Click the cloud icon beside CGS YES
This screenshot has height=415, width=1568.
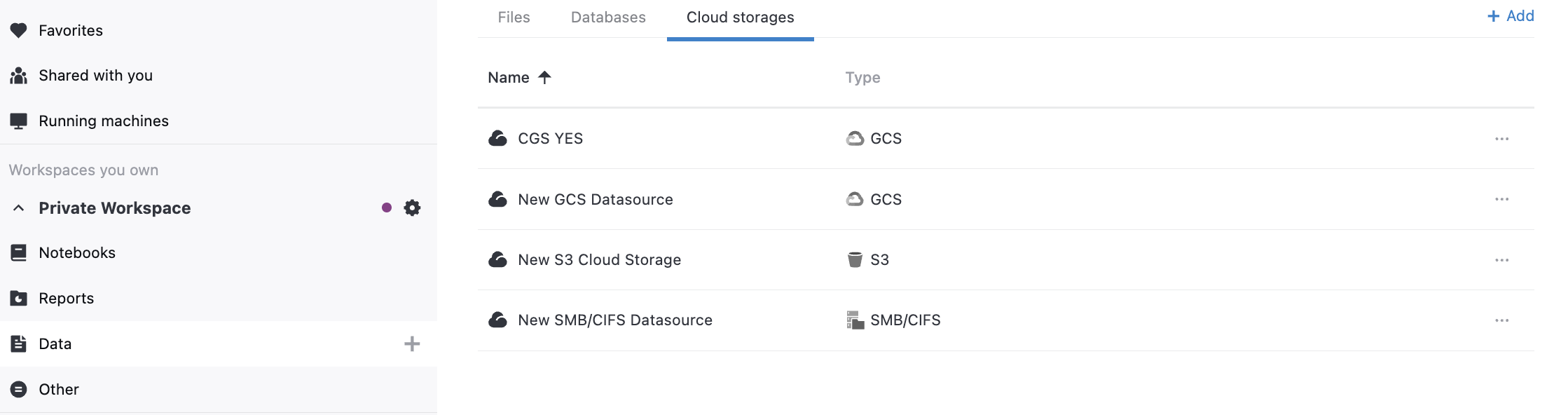coord(497,138)
